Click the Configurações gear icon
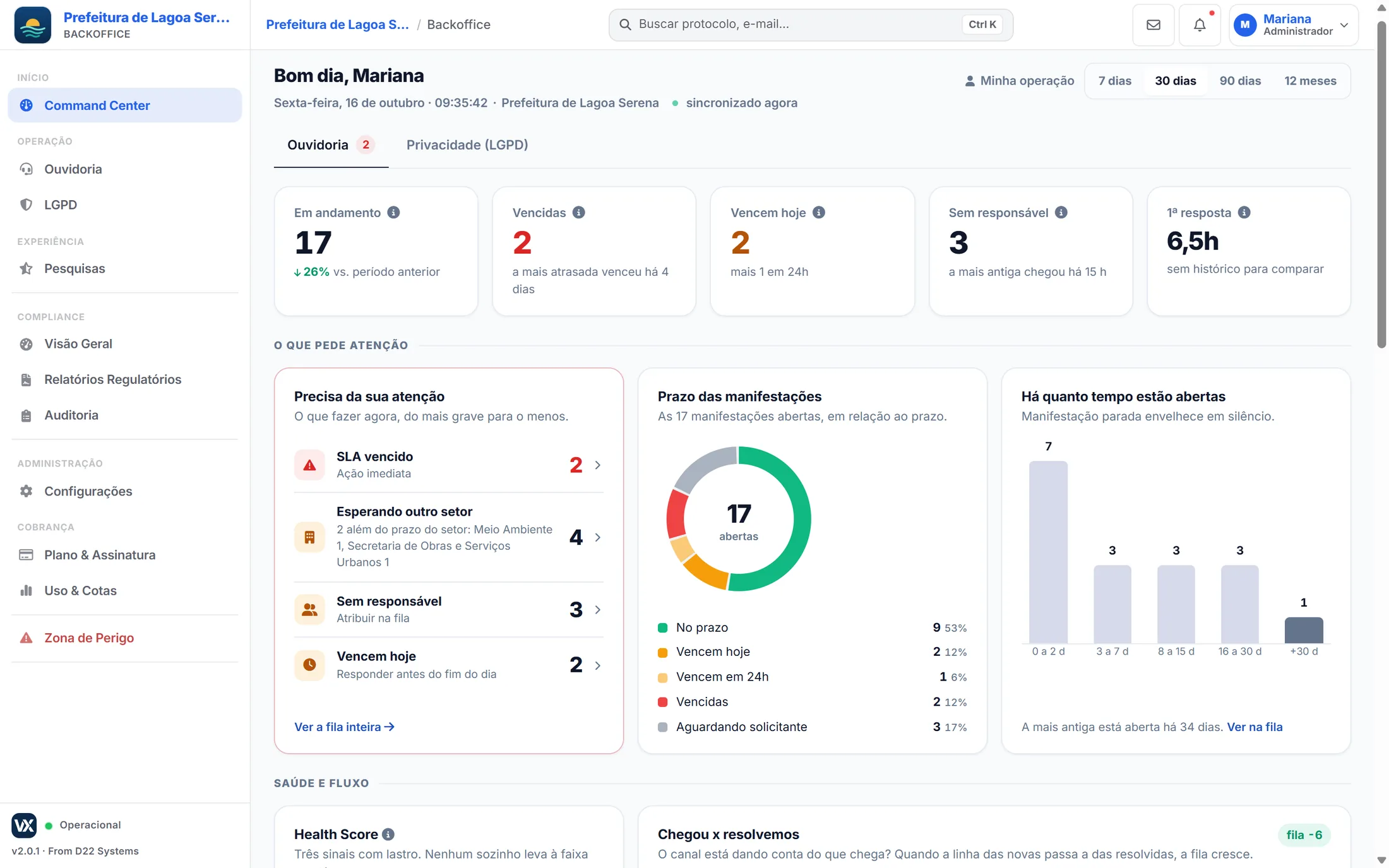Image resolution: width=1389 pixels, height=868 pixels. tap(26, 491)
